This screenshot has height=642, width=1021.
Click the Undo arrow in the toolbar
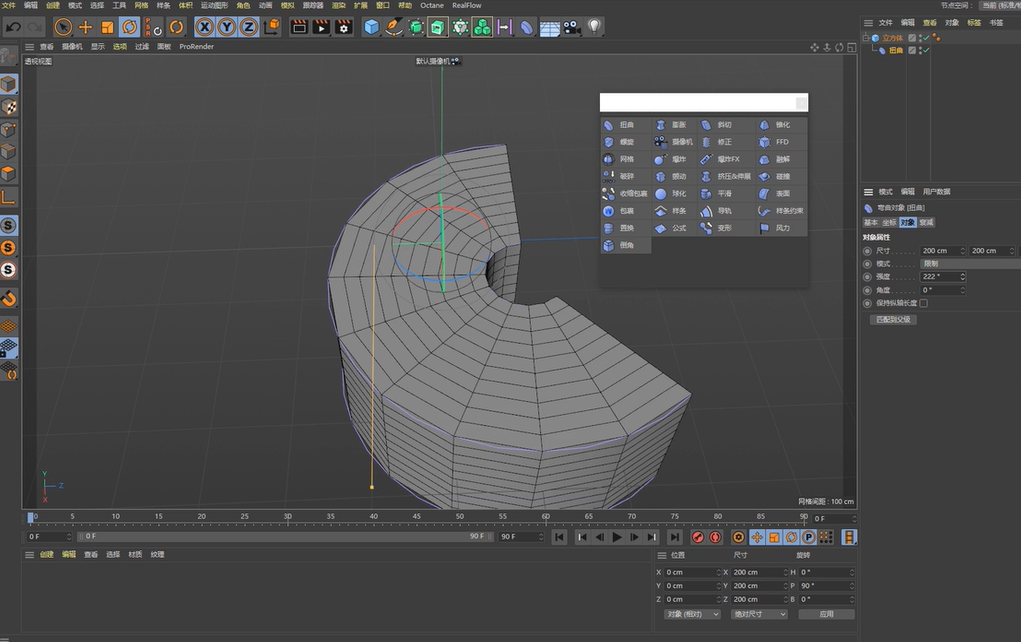(x=13, y=27)
